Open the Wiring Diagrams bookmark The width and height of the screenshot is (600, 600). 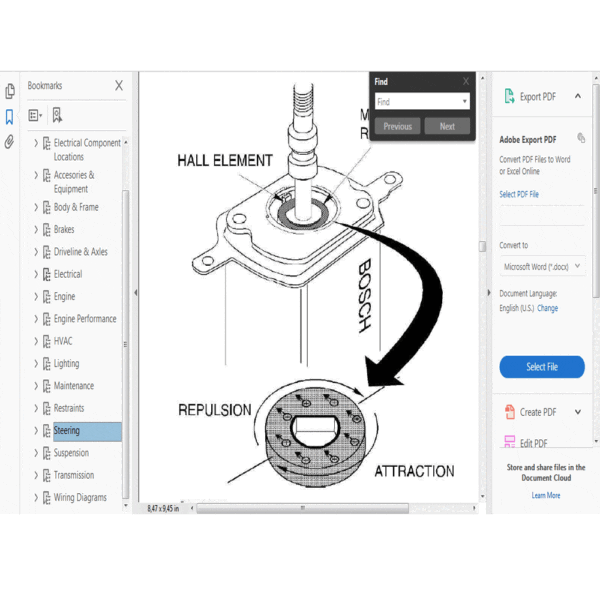coord(80,497)
